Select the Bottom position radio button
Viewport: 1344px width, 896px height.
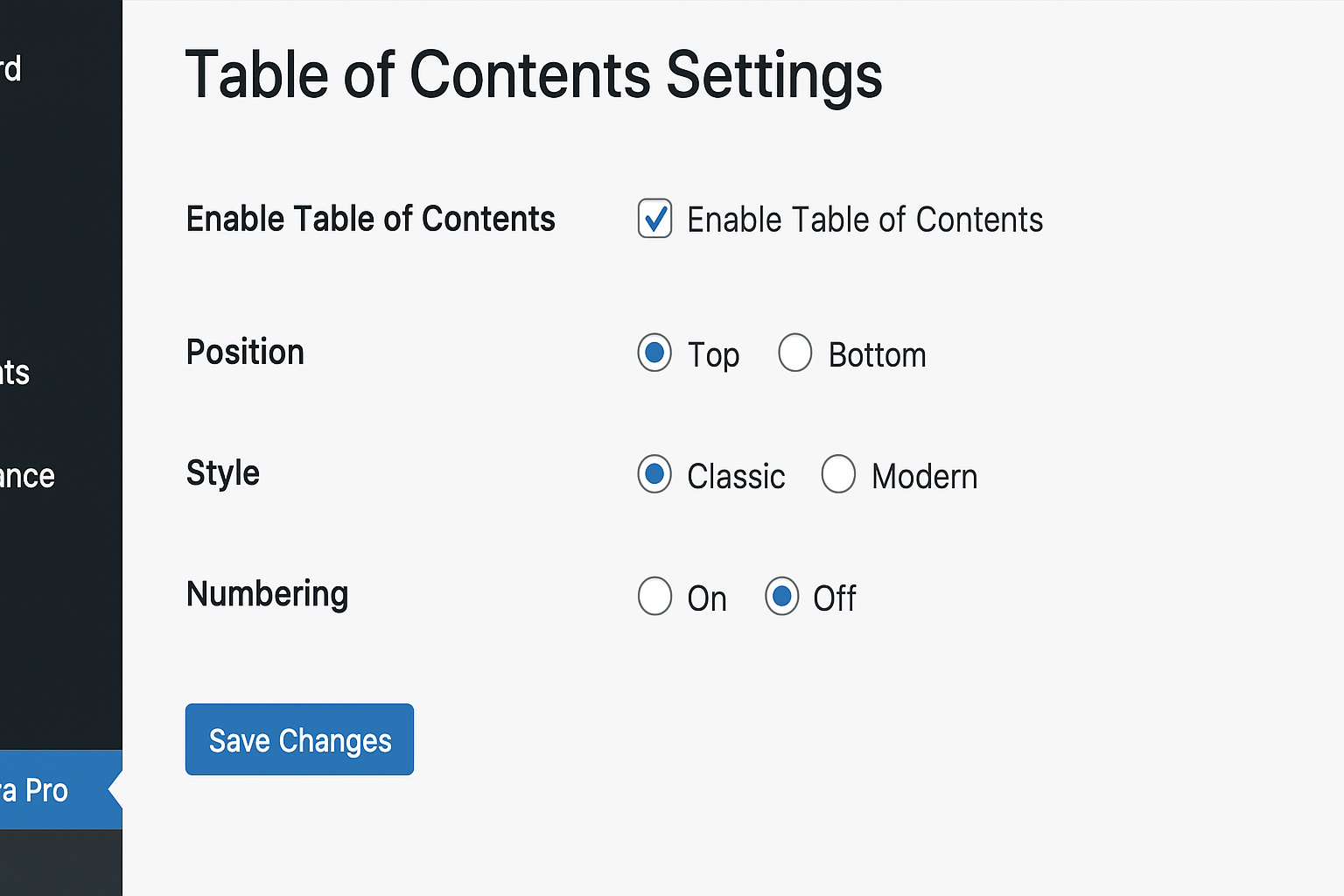click(x=795, y=353)
